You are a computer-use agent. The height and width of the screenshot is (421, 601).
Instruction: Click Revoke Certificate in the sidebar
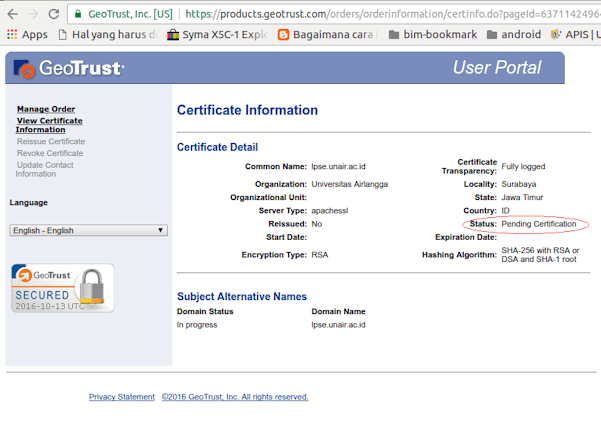[50, 153]
